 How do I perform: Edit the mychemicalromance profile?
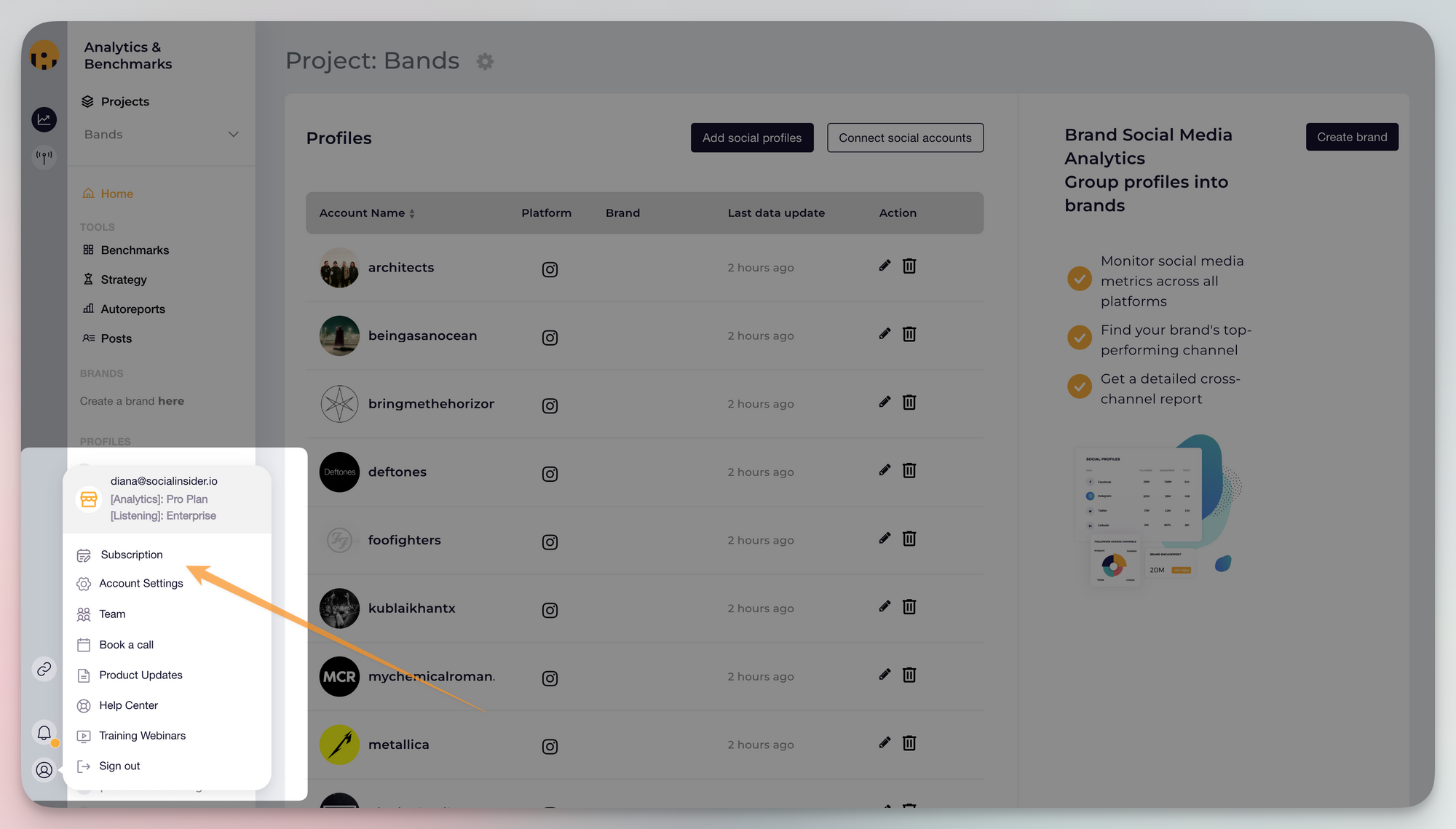pyautogui.click(x=885, y=675)
